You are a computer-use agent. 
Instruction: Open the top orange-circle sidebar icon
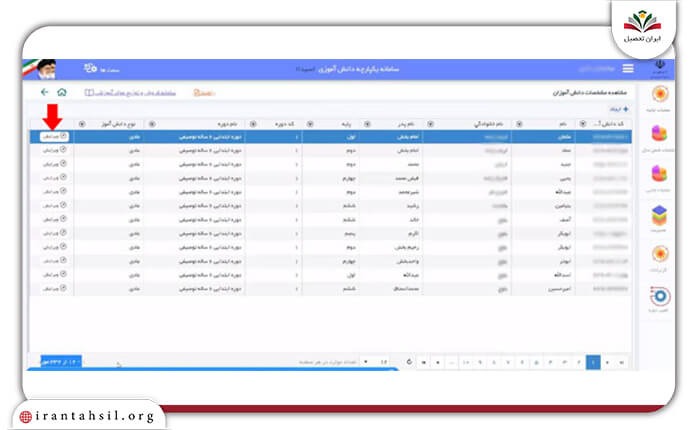click(660, 94)
